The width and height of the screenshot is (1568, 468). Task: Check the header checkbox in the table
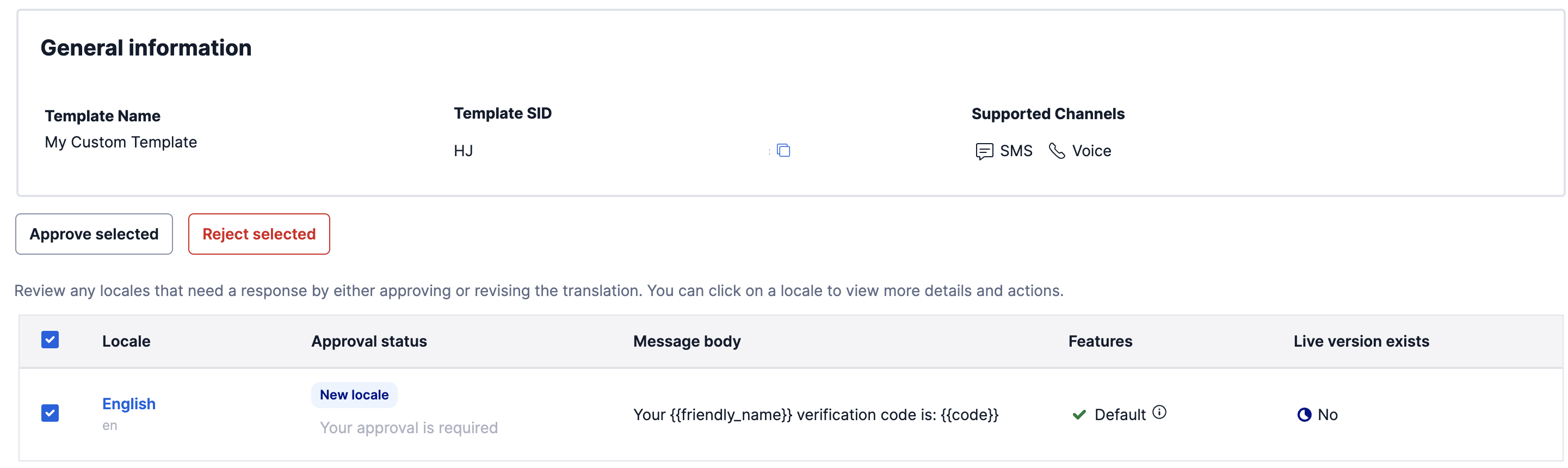(x=51, y=340)
